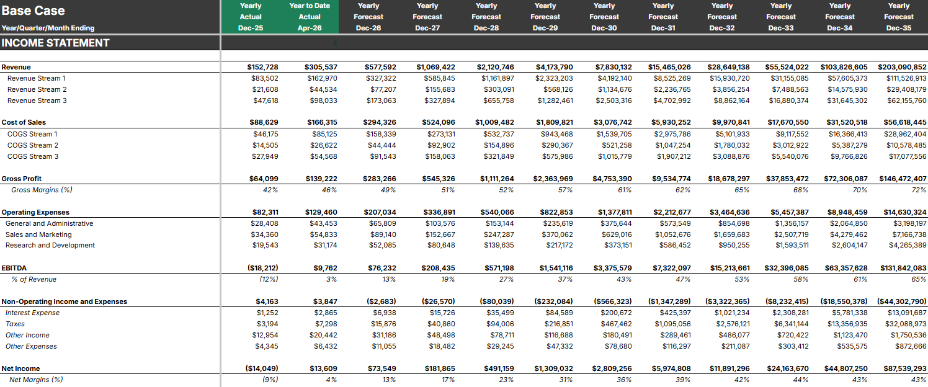
Task: Select Dec-25 Cost of Sales cell $88,629
Action: pos(265,122)
